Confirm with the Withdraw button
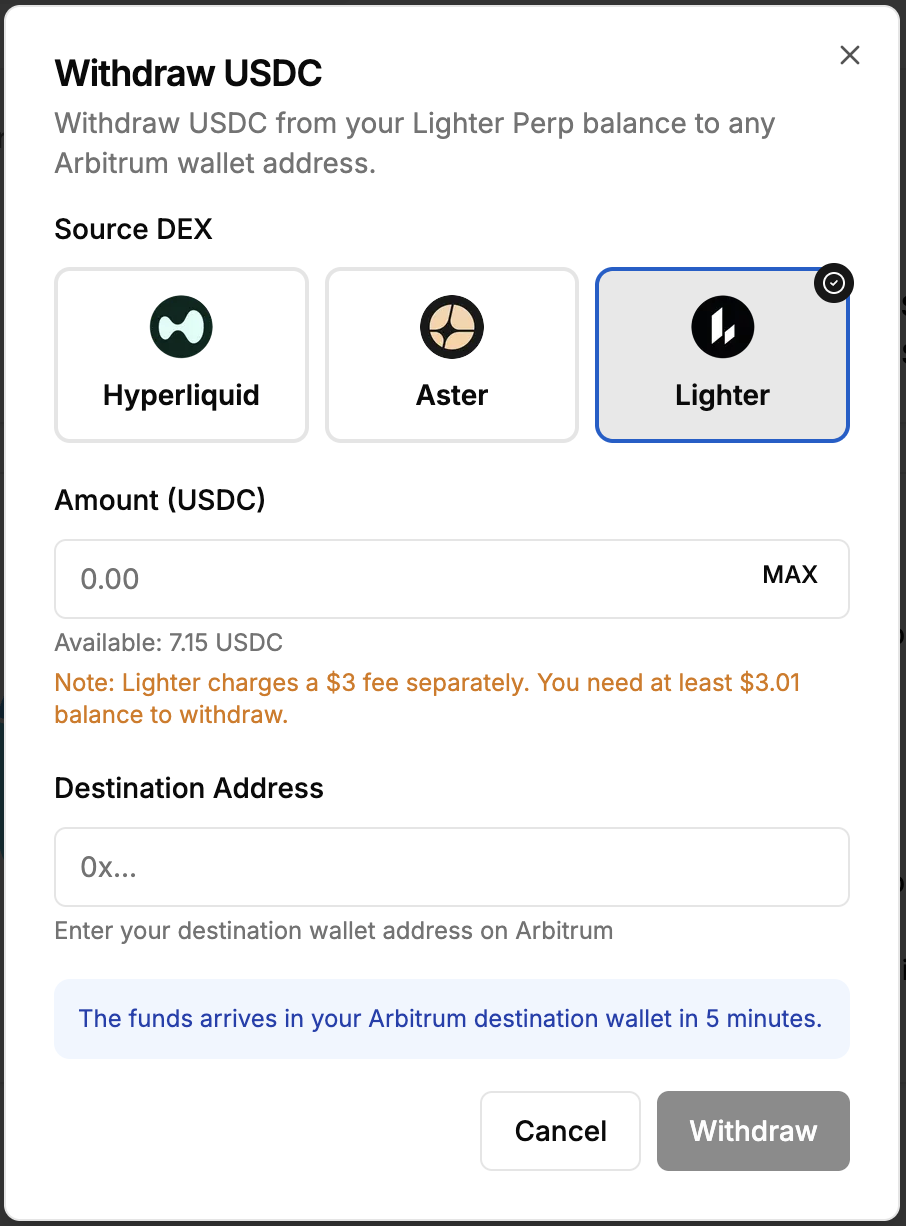The height and width of the screenshot is (1226, 906). 753,1130
